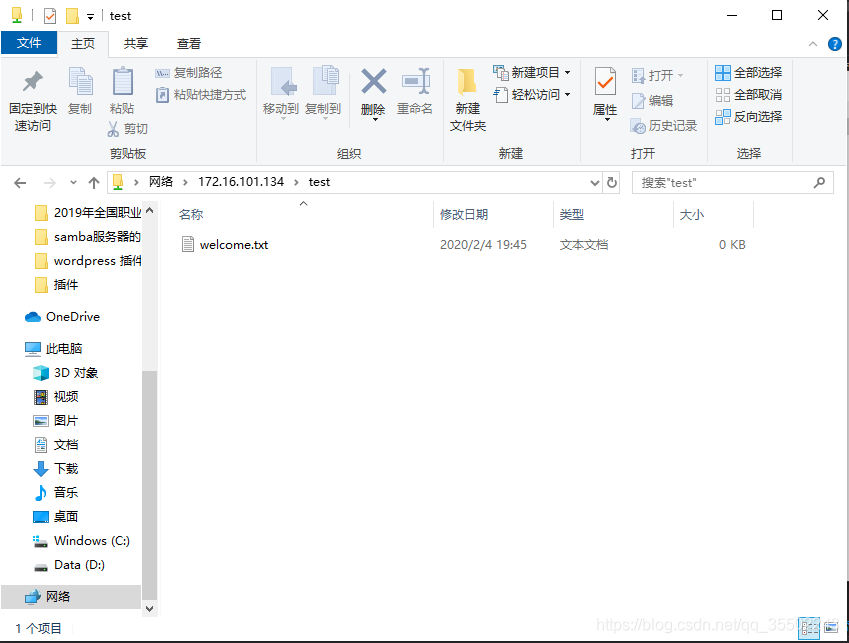Screen dimensions: 849x643
Task: Click navigation pane scrollbar down arrow
Action: pyautogui.click(x=149, y=608)
